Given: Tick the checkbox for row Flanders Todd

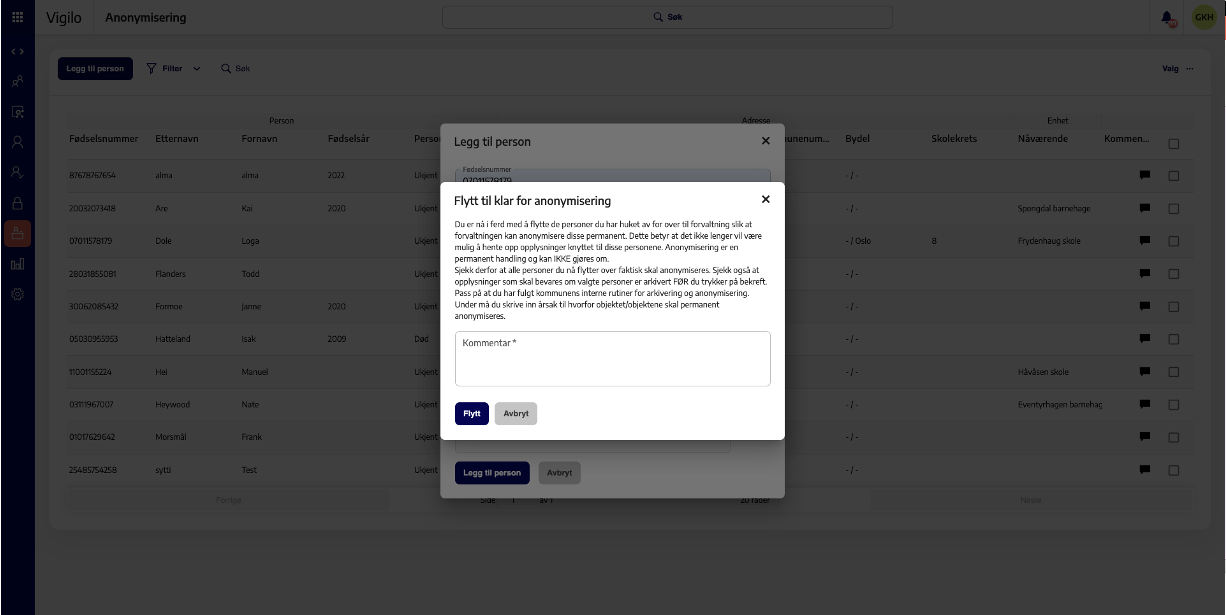Looking at the screenshot, I should 1174,274.
